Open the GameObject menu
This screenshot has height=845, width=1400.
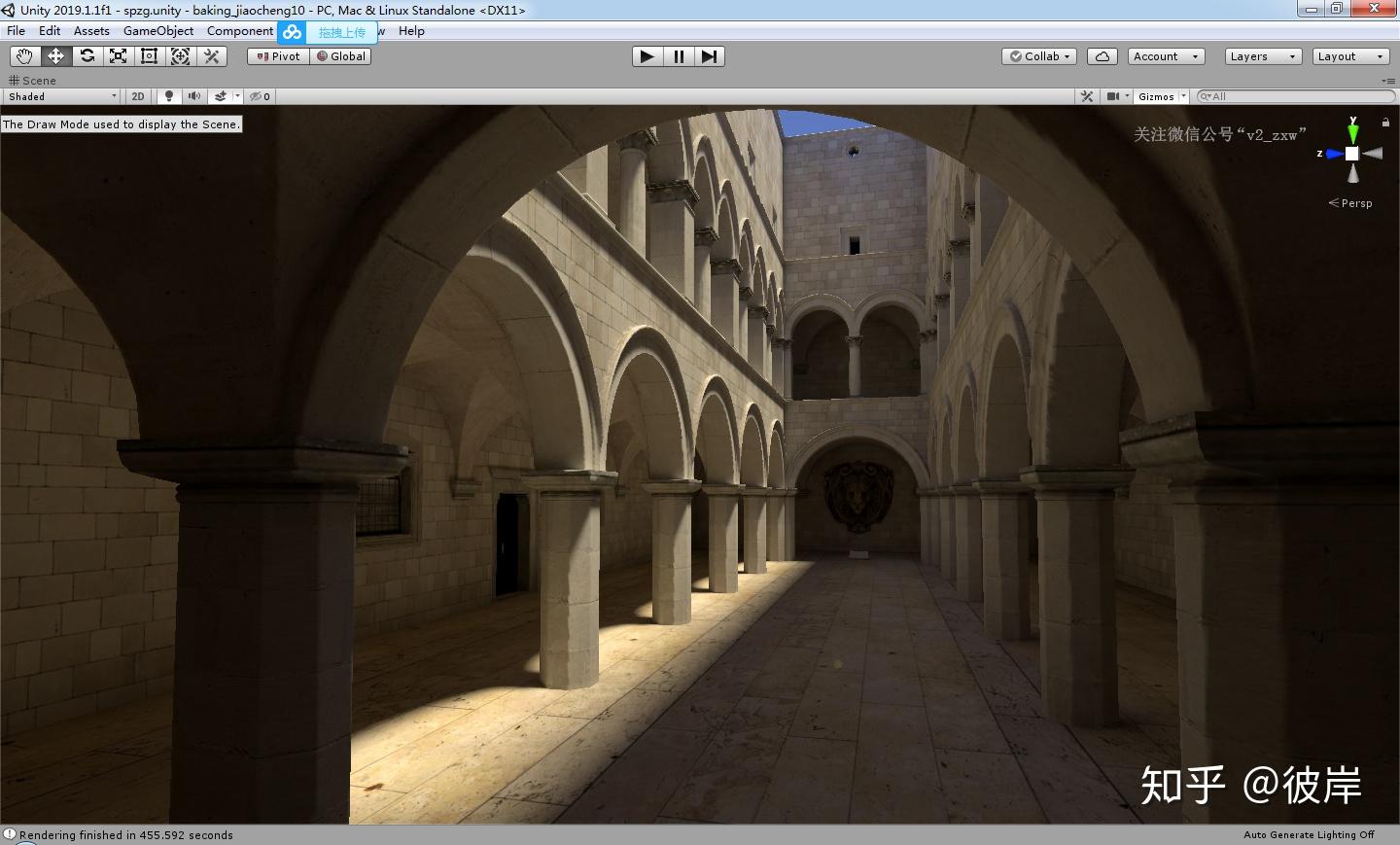click(x=158, y=31)
